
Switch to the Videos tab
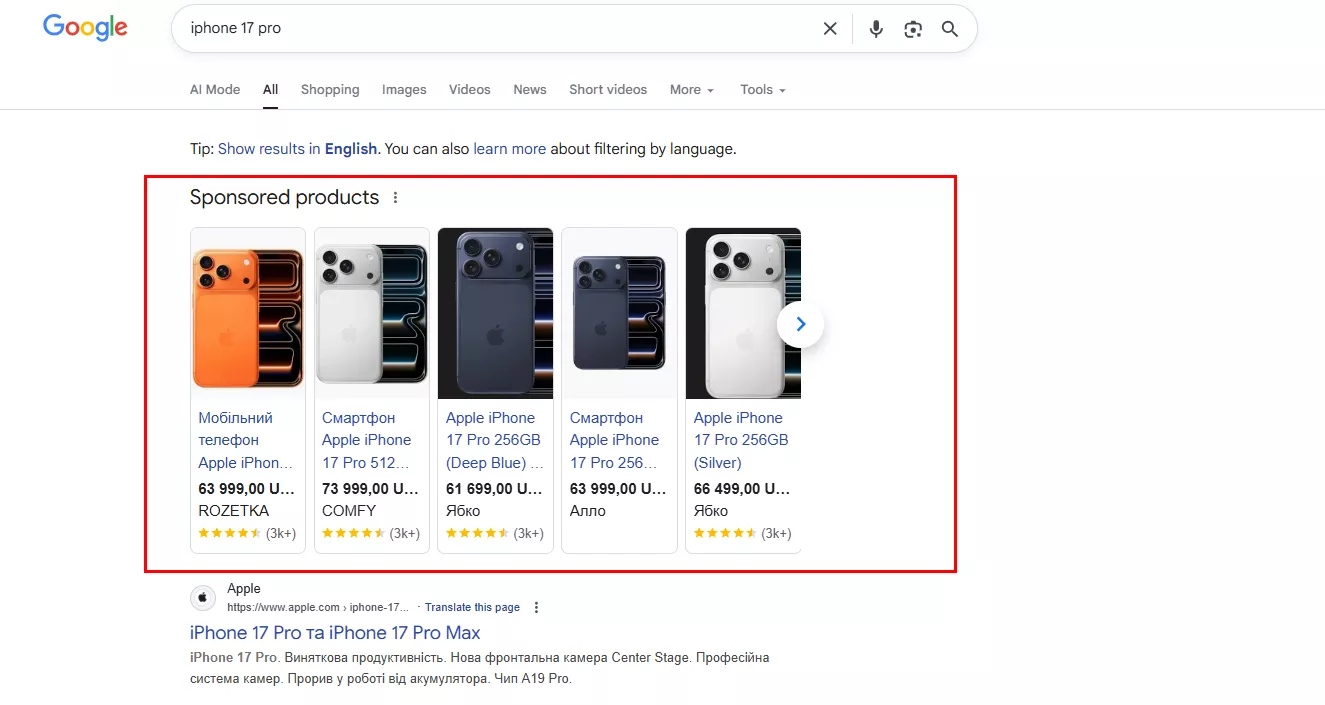[469, 89]
